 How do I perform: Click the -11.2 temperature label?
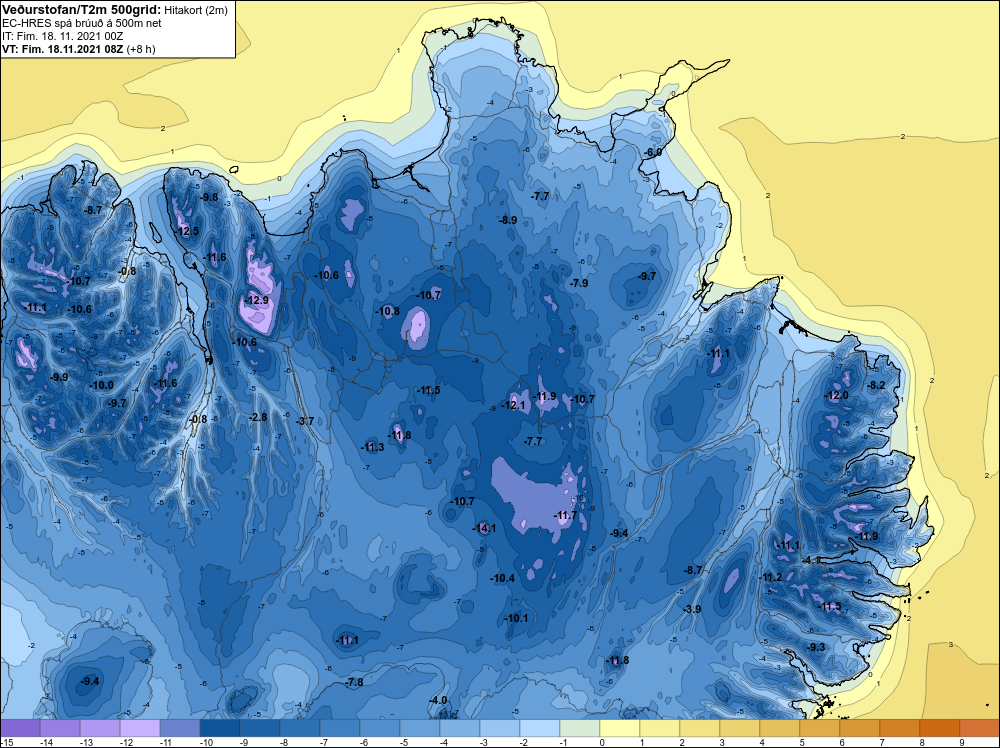[771, 577]
